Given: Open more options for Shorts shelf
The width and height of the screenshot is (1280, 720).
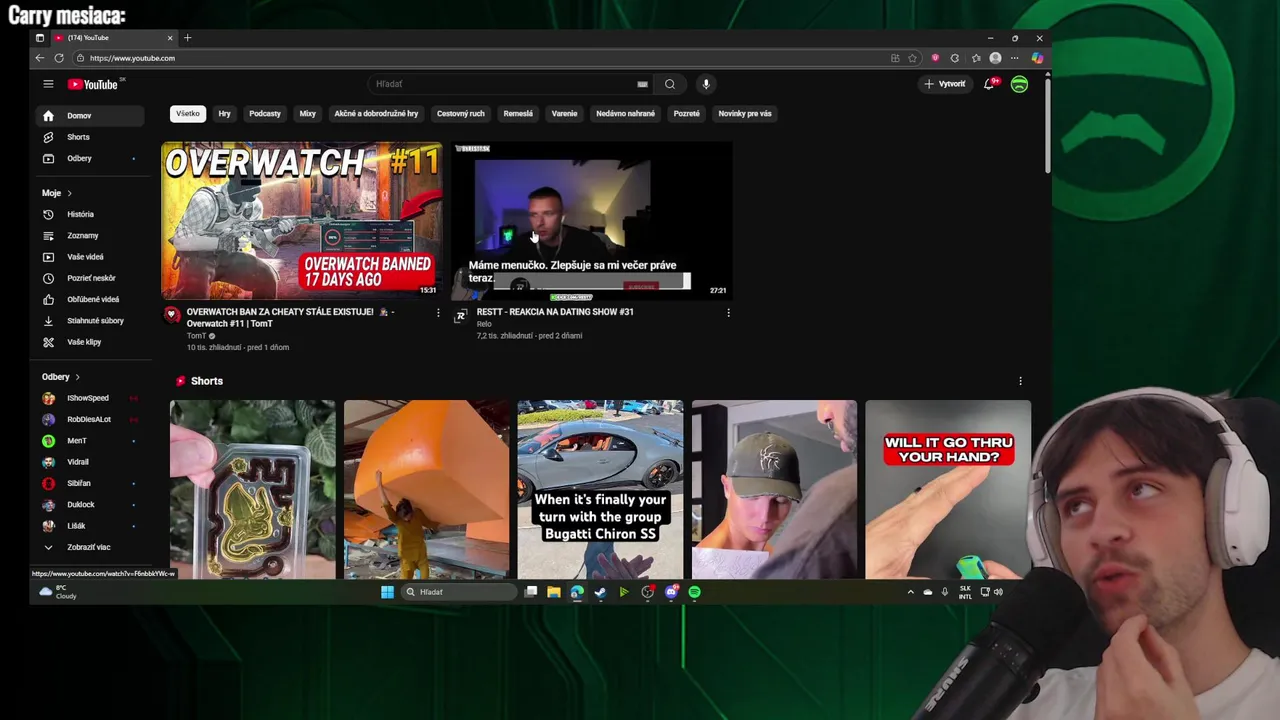Looking at the screenshot, I should click(1020, 381).
